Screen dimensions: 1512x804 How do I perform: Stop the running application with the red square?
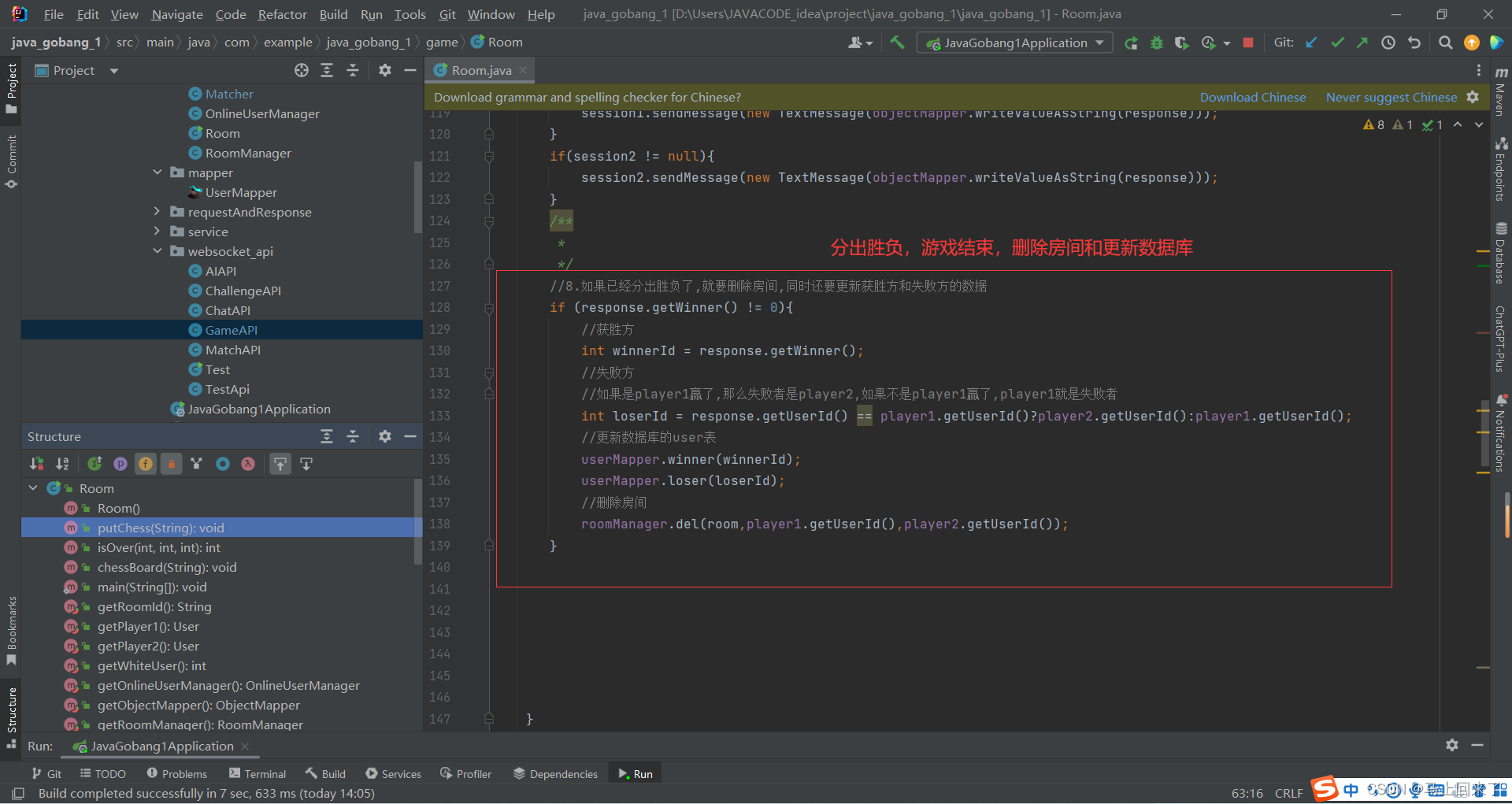1248,43
